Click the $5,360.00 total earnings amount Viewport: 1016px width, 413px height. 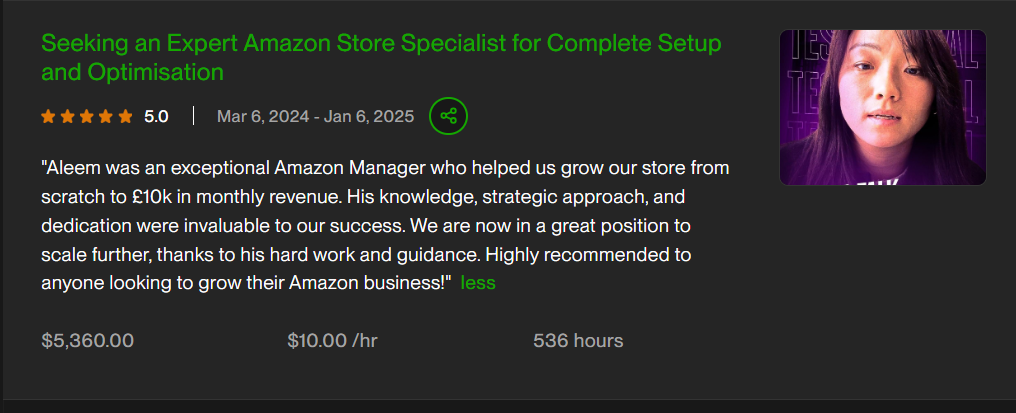coord(88,341)
